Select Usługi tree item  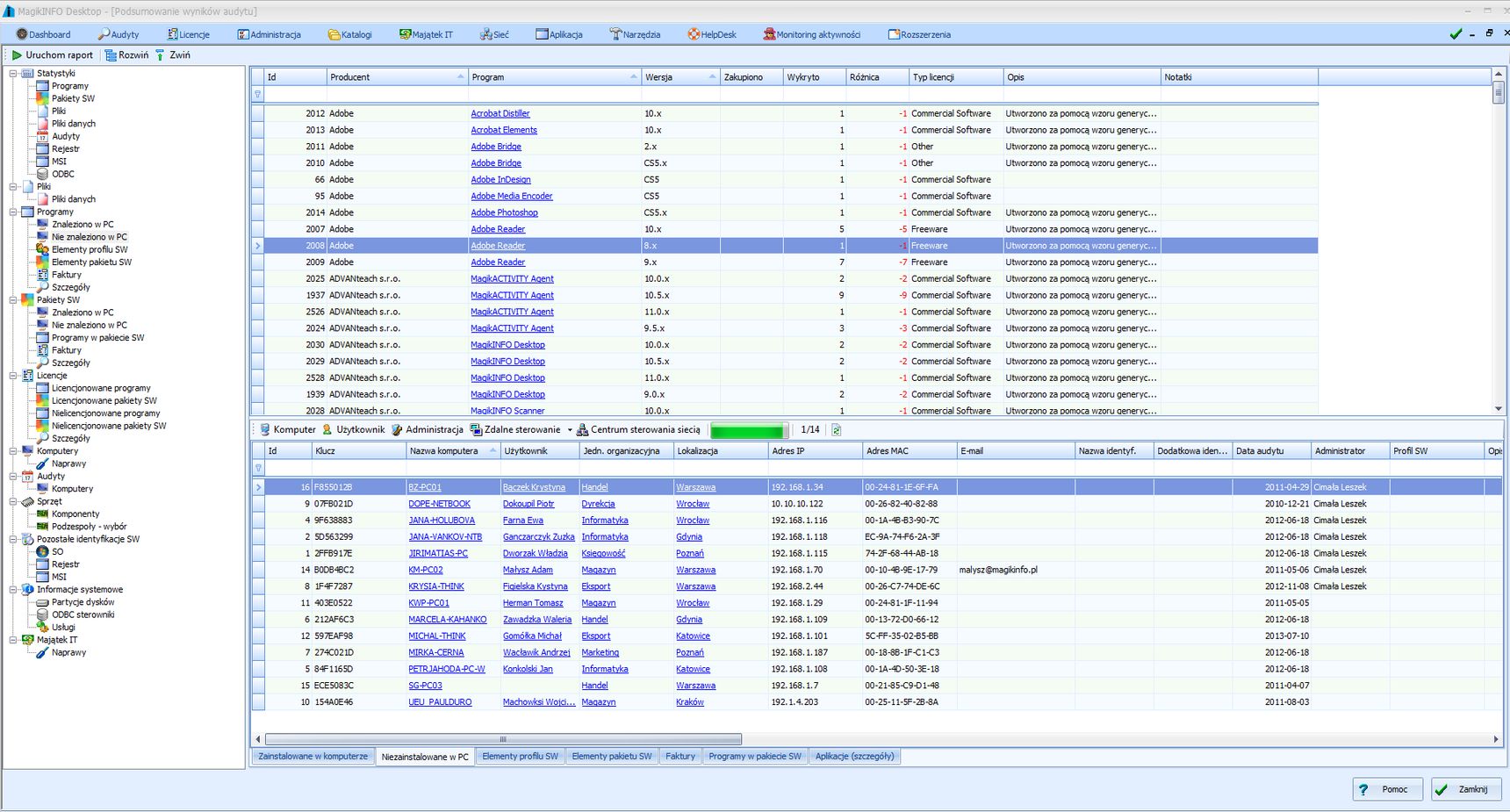click(x=63, y=627)
